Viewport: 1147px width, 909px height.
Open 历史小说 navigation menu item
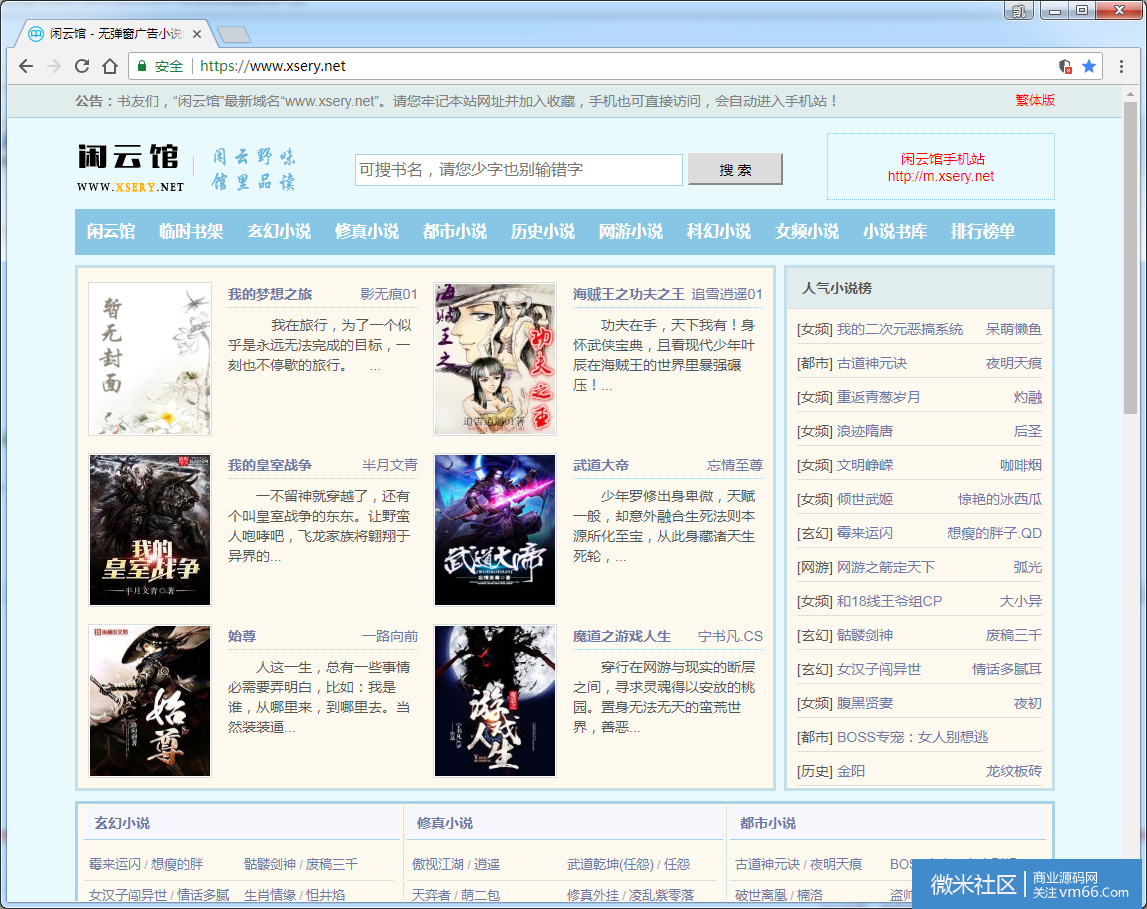[x=542, y=232]
